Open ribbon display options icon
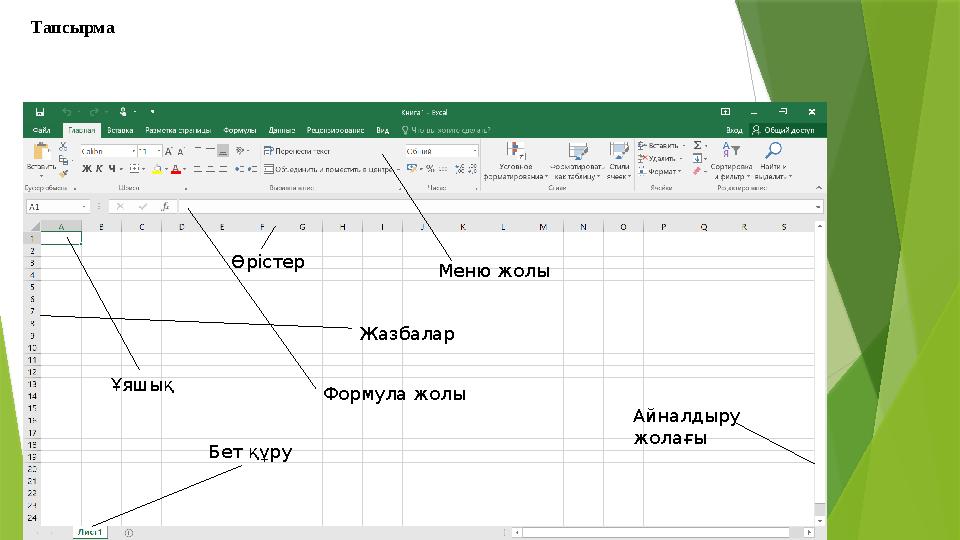Image resolution: width=960 pixels, height=540 pixels. [726, 112]
